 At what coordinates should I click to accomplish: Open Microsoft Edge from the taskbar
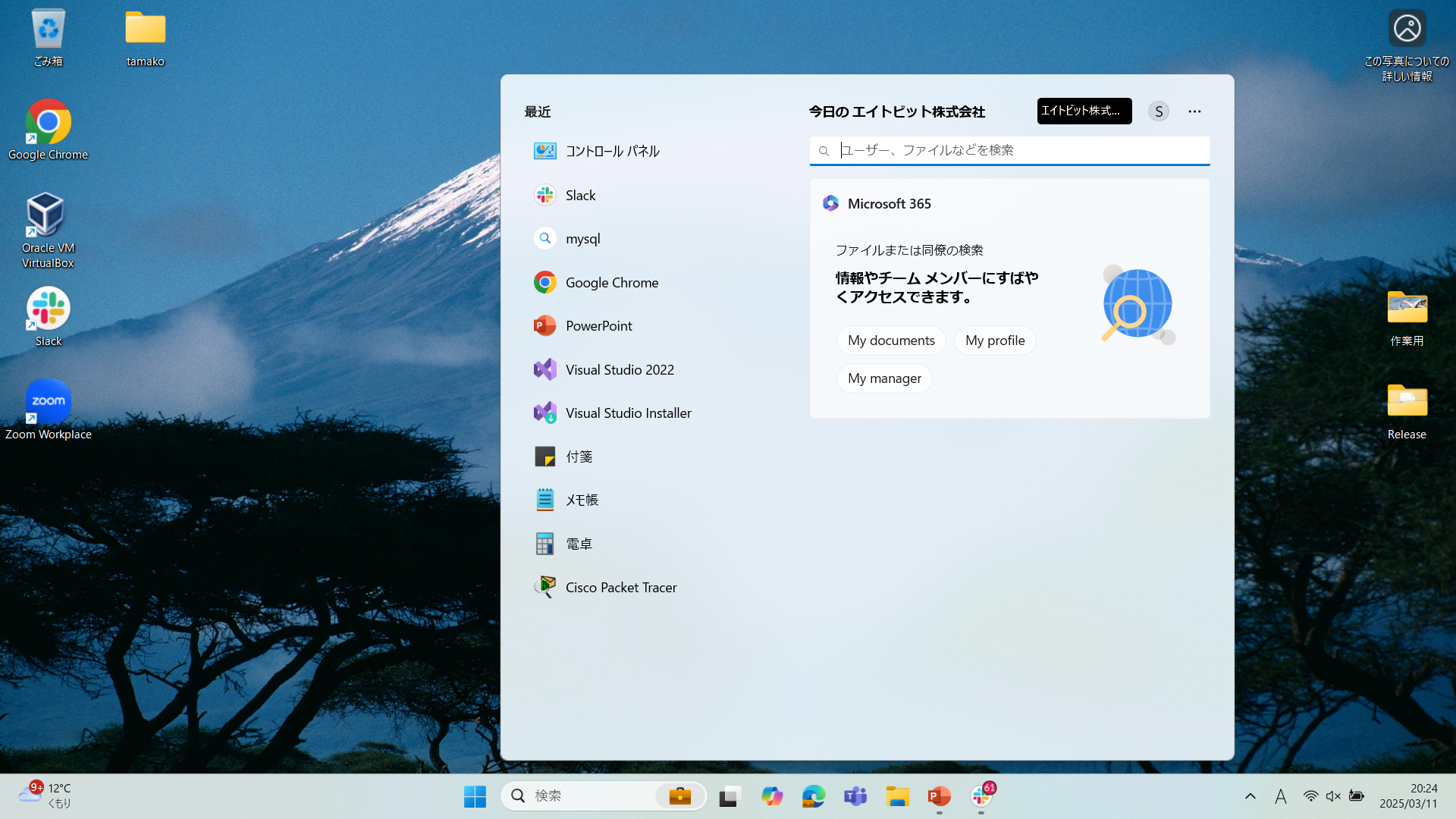point(814,796)
